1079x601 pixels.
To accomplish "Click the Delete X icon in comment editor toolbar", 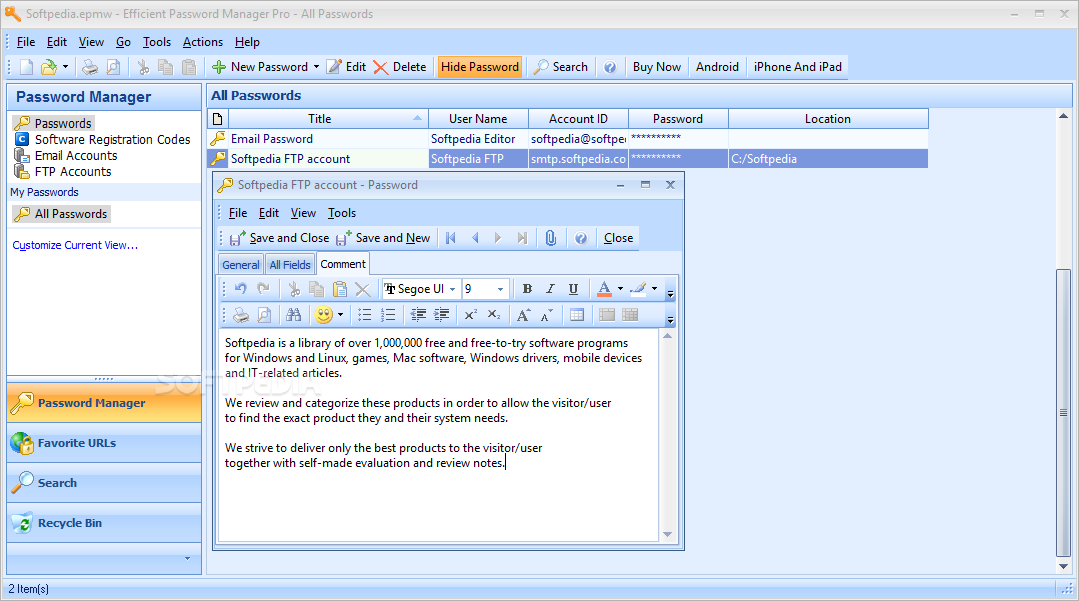I will pyautogui.click(x=363, y=289).
